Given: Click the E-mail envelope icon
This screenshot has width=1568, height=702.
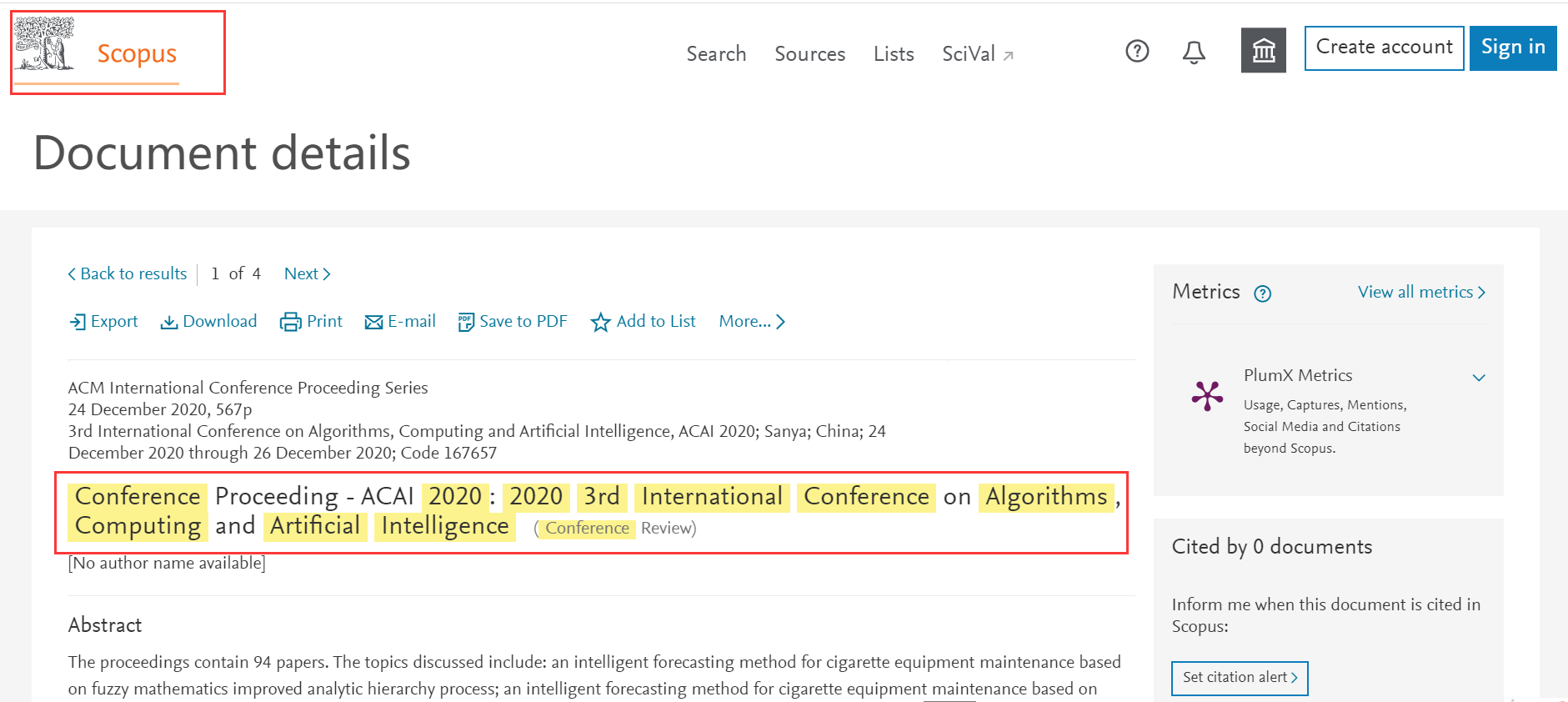Looking at the screenshot, I should 373,322.
